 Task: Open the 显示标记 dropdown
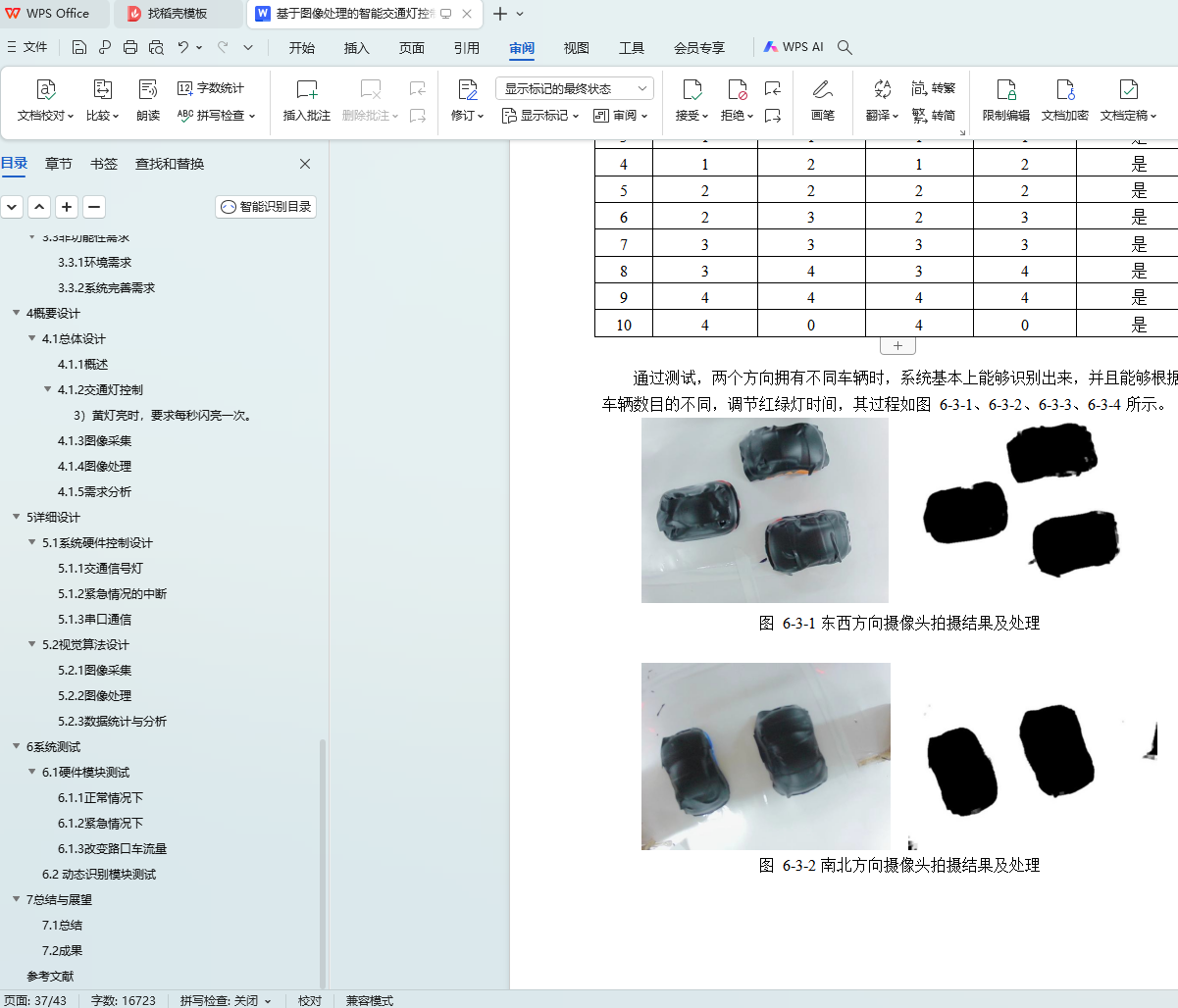coord(540,116)
